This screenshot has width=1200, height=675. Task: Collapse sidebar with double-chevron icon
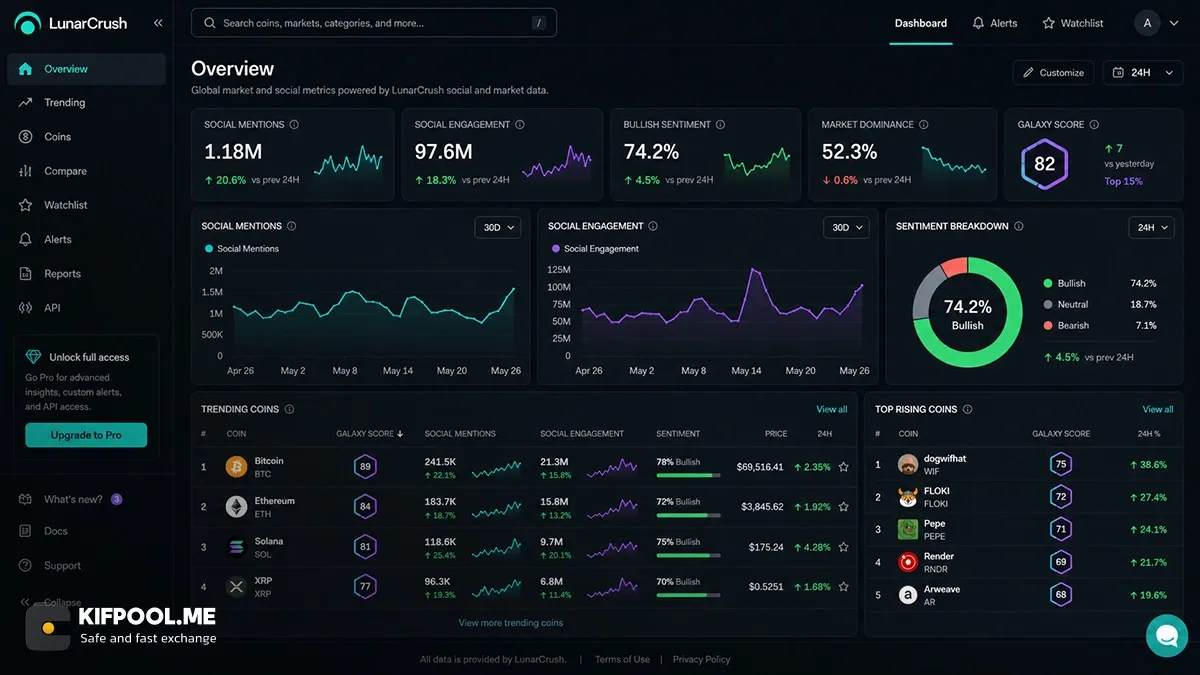tap(158, 23)
